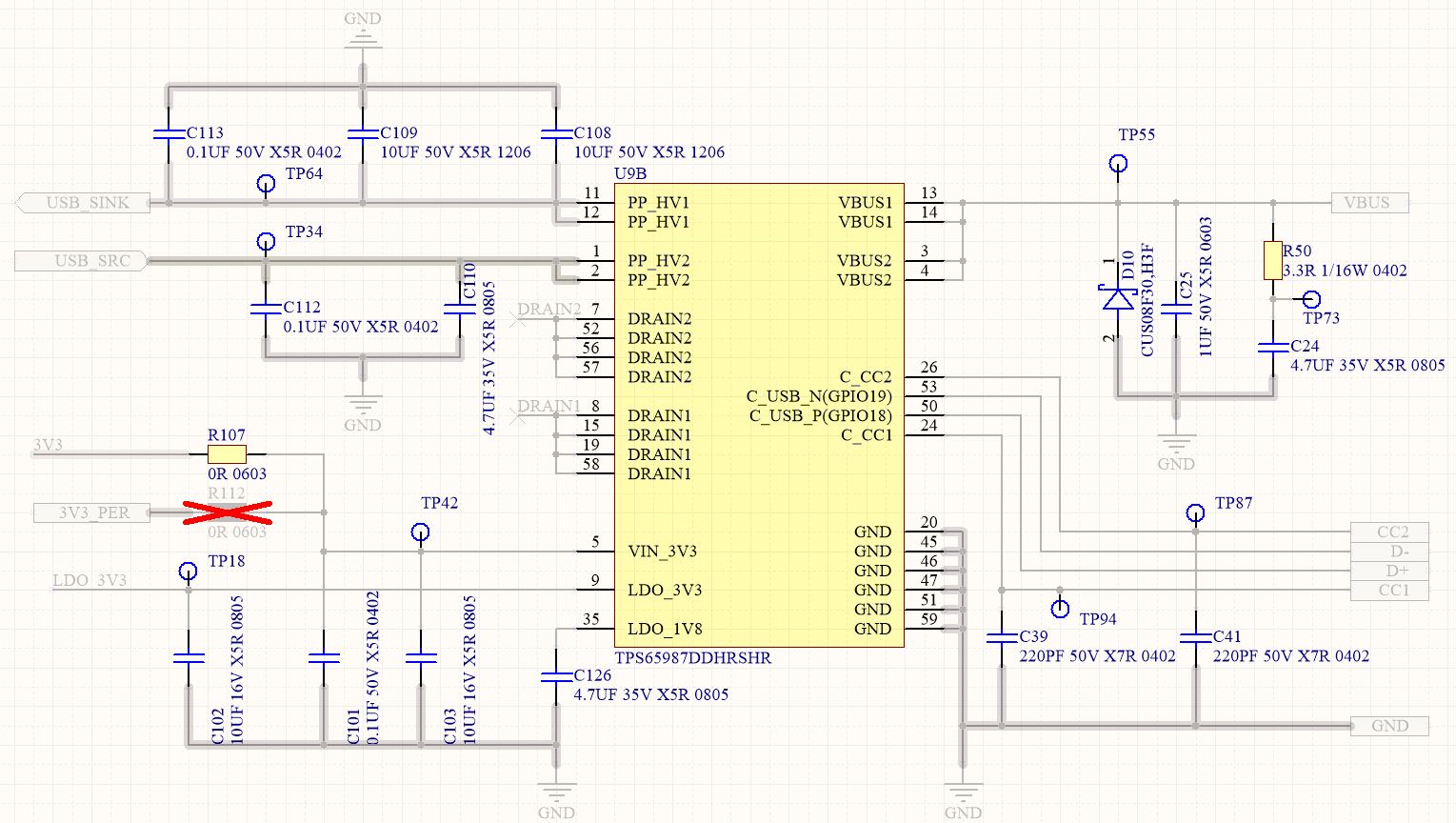Click the no-connect cross at DRAIN1
Screen dimensions: 1456x823
pyautogui.click(x=517, y=415)
